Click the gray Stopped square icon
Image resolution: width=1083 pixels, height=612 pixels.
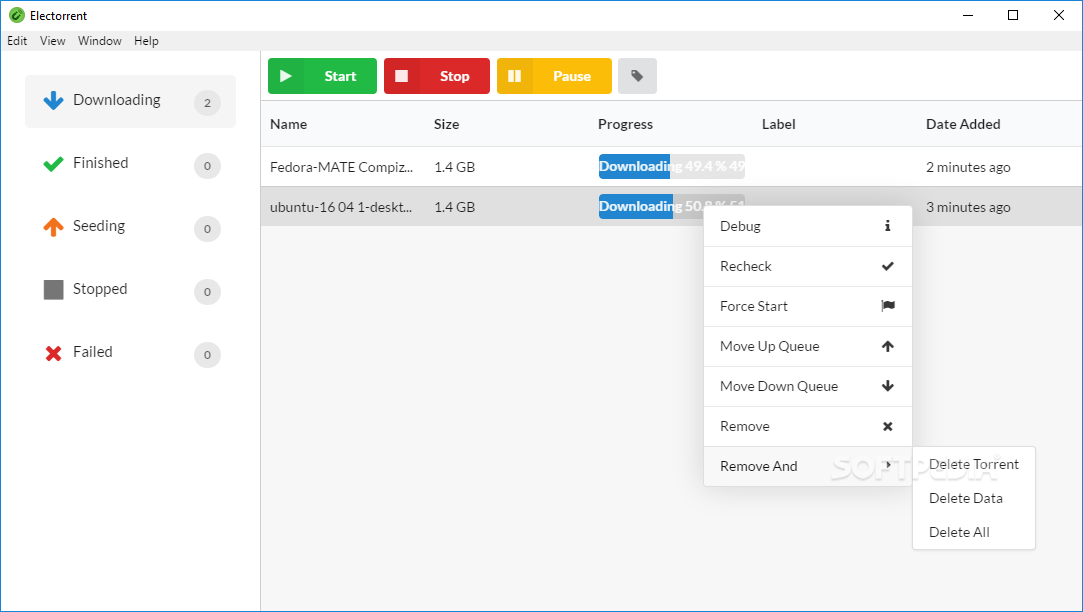(x=53, y=290)
